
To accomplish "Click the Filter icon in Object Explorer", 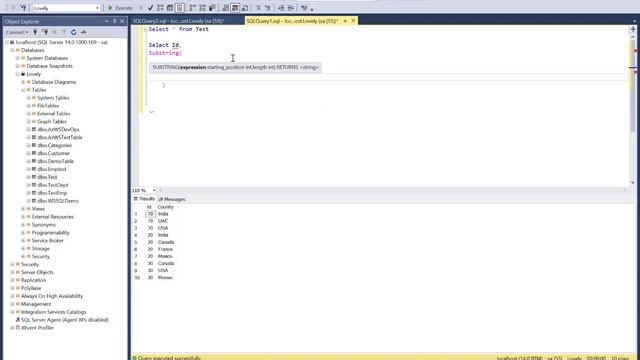I will click(64, 32).
